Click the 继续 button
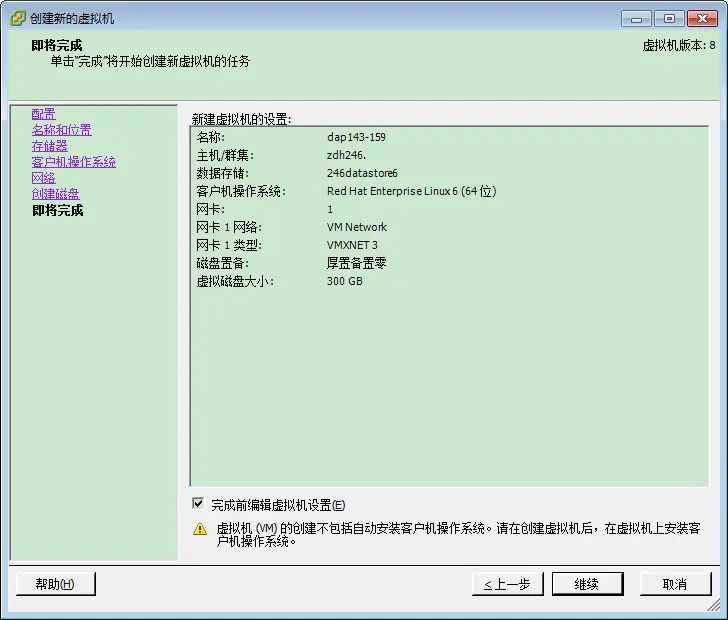 [x=587, y=584]
